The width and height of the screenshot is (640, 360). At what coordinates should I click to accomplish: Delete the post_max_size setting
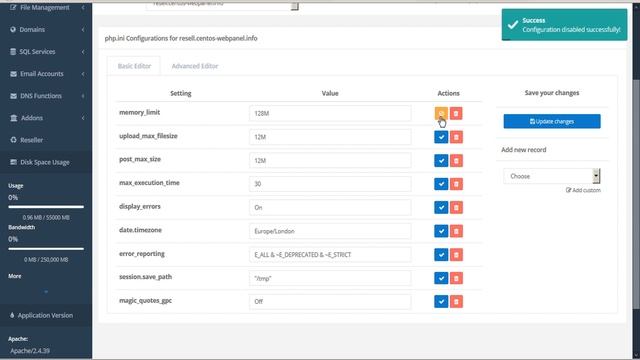pyautogui.click(x=456, y=161)
